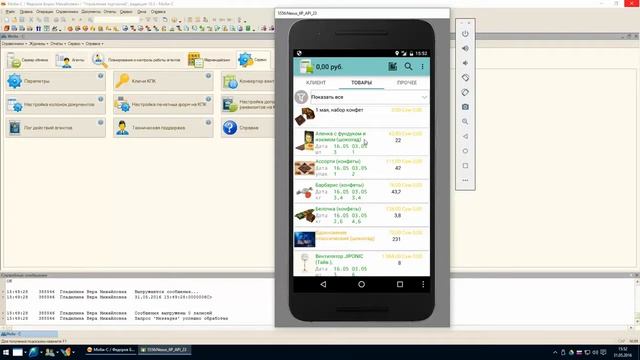Viewport: 640px width, 360px height.
Task: Switch to Nexus emulator taskbar button
Action: point(165,350)
